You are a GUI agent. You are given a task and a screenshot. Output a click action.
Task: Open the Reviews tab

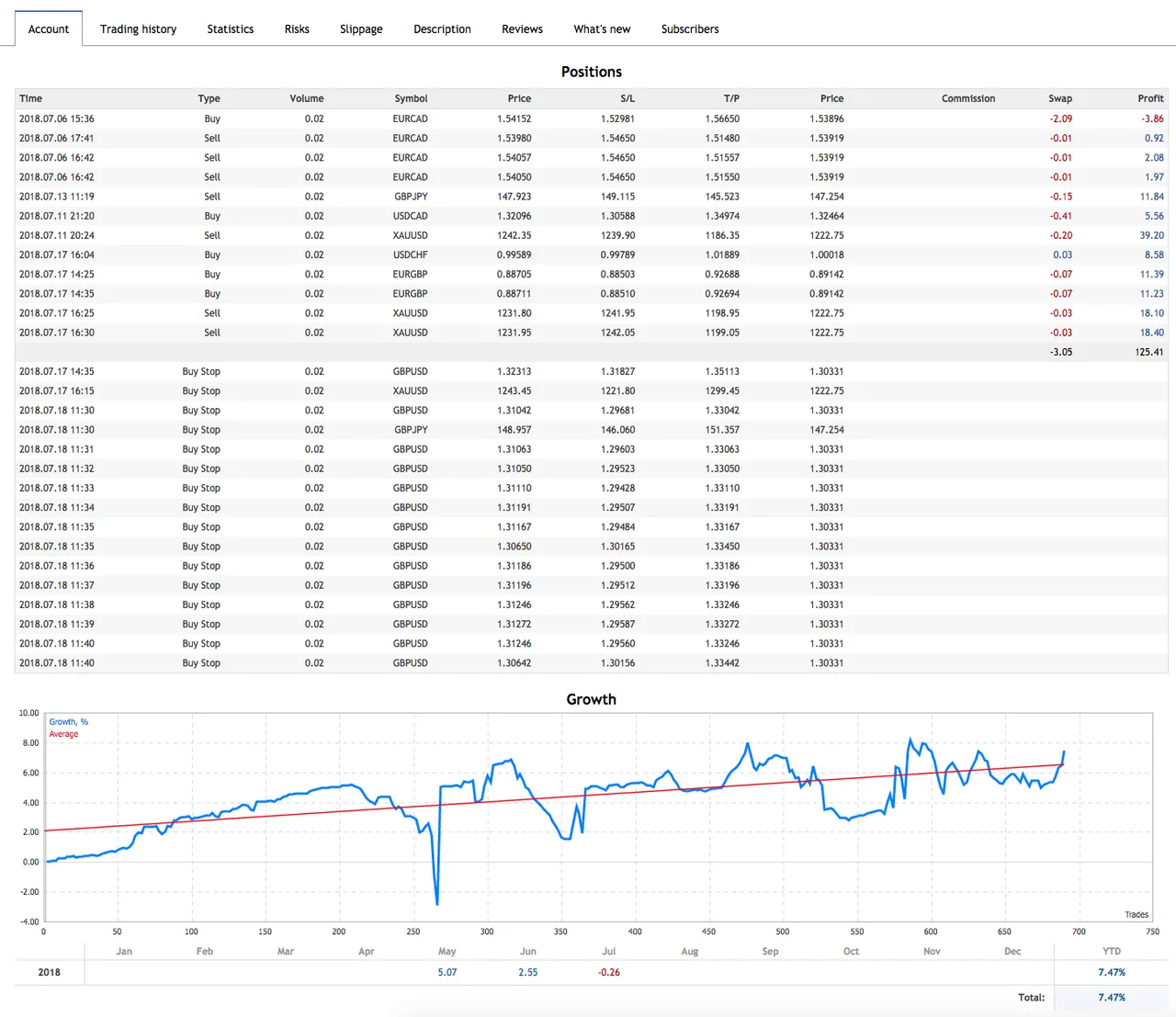coord(522,29)
